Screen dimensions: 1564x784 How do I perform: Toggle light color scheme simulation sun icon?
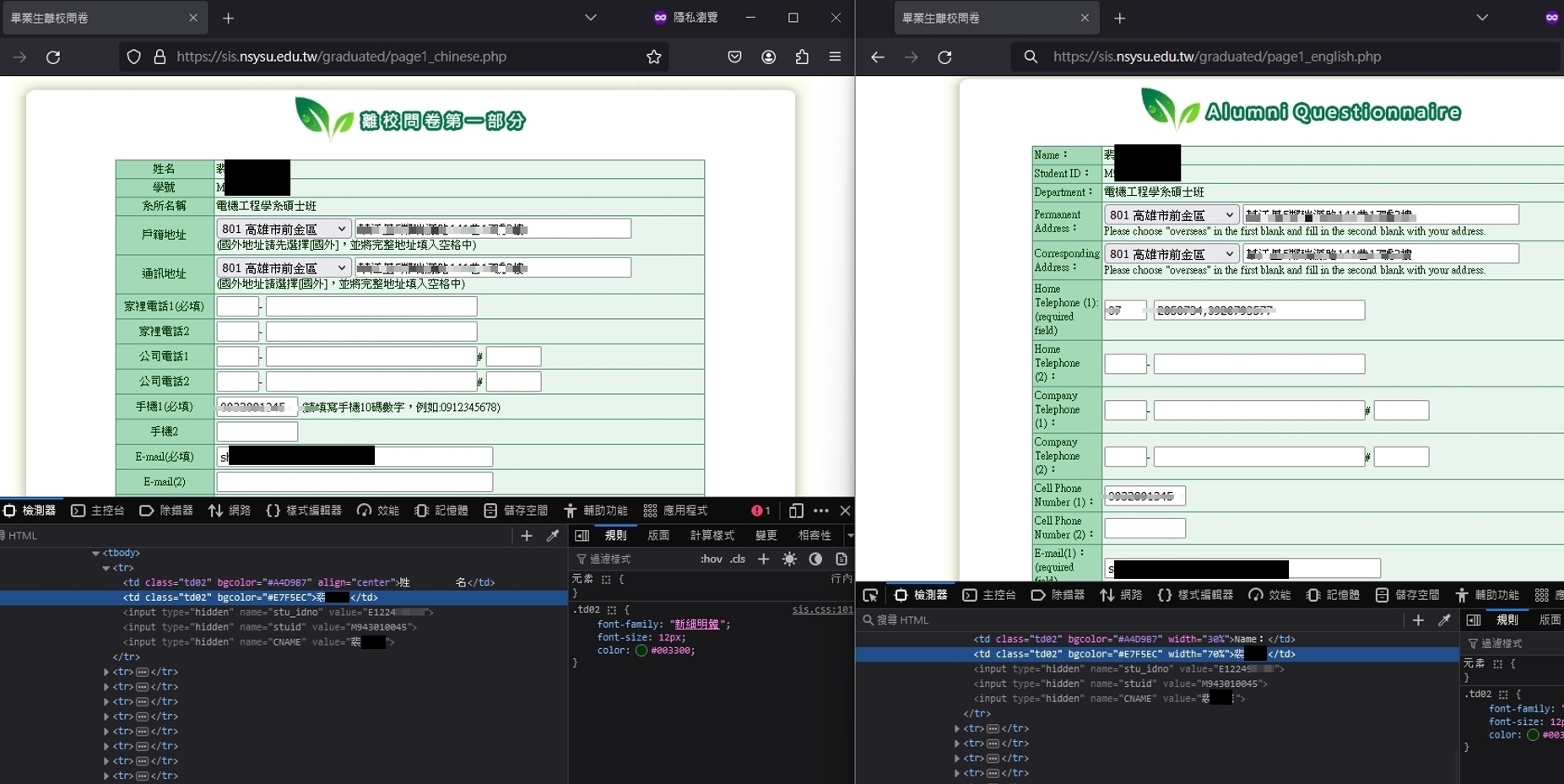[x=789, y=559]
